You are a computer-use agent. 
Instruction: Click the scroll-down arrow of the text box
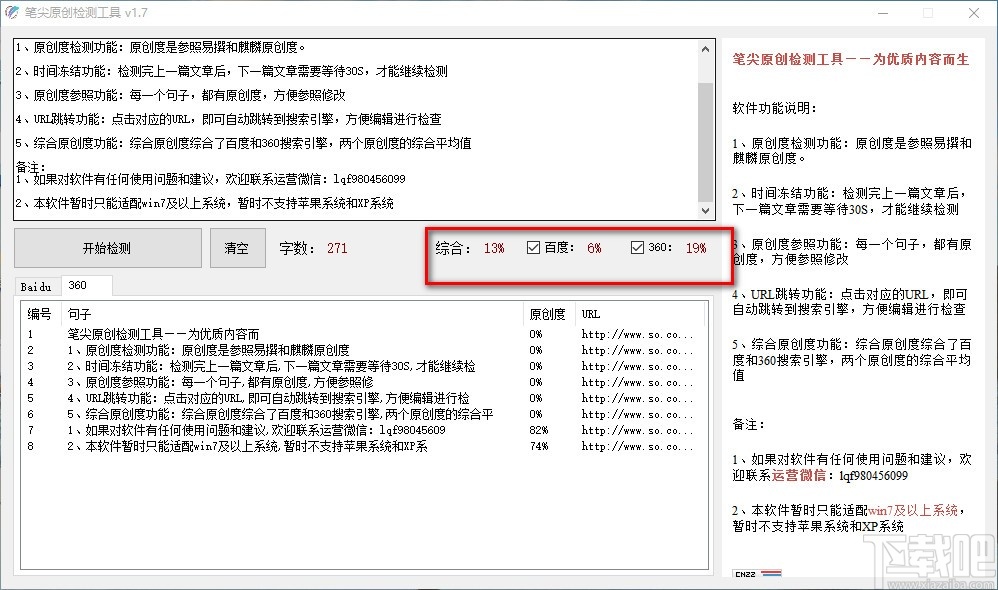coord(705,211)
